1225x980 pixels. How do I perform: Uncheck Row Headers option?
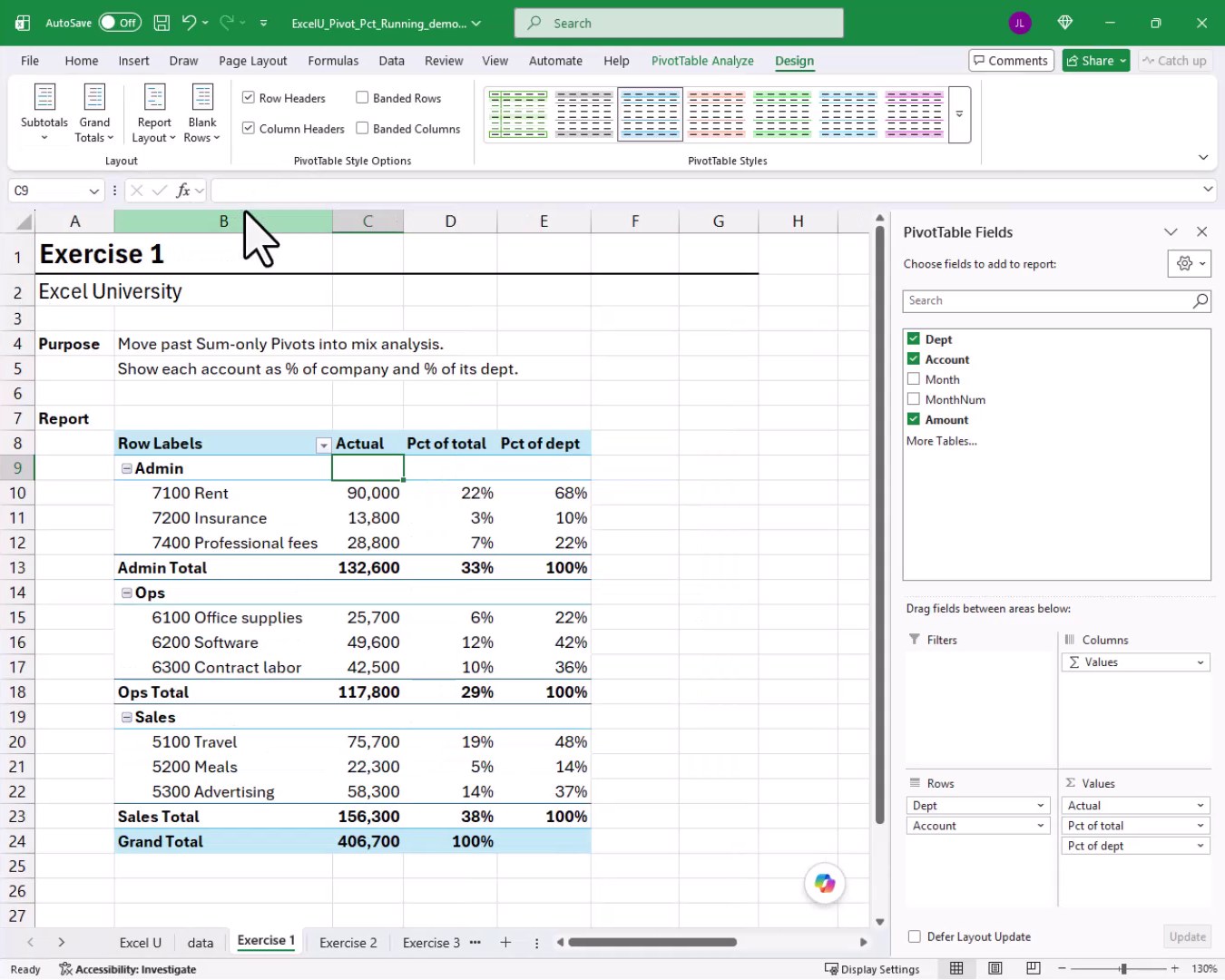pos(249,97)
